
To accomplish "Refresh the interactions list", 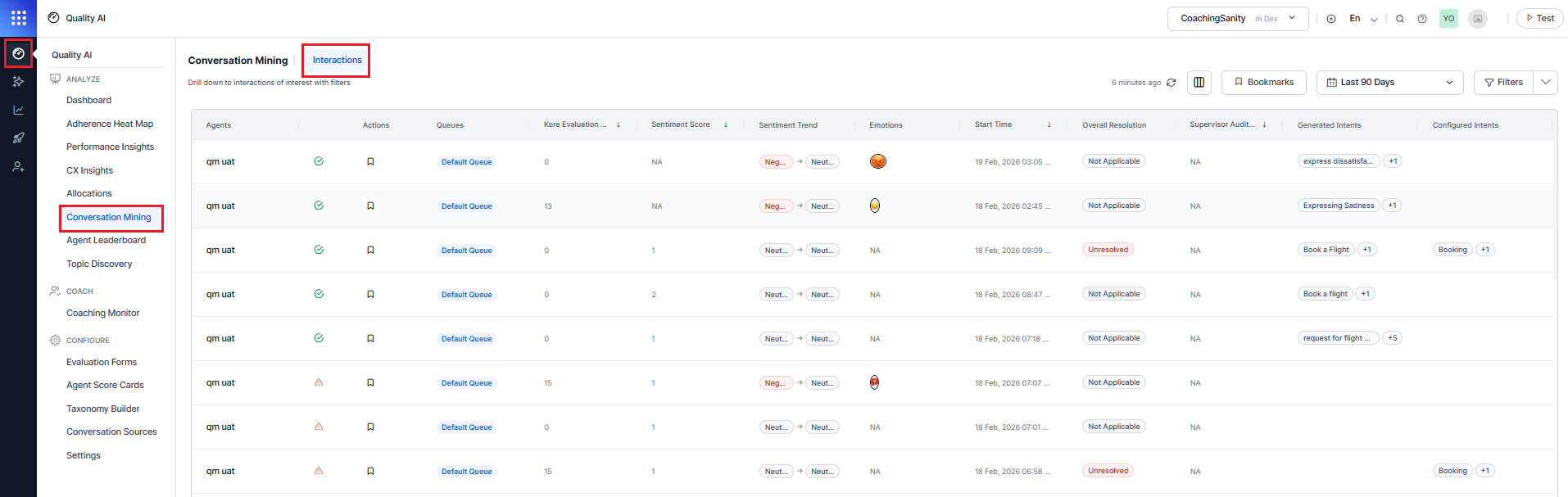I will pos(1171,83).
